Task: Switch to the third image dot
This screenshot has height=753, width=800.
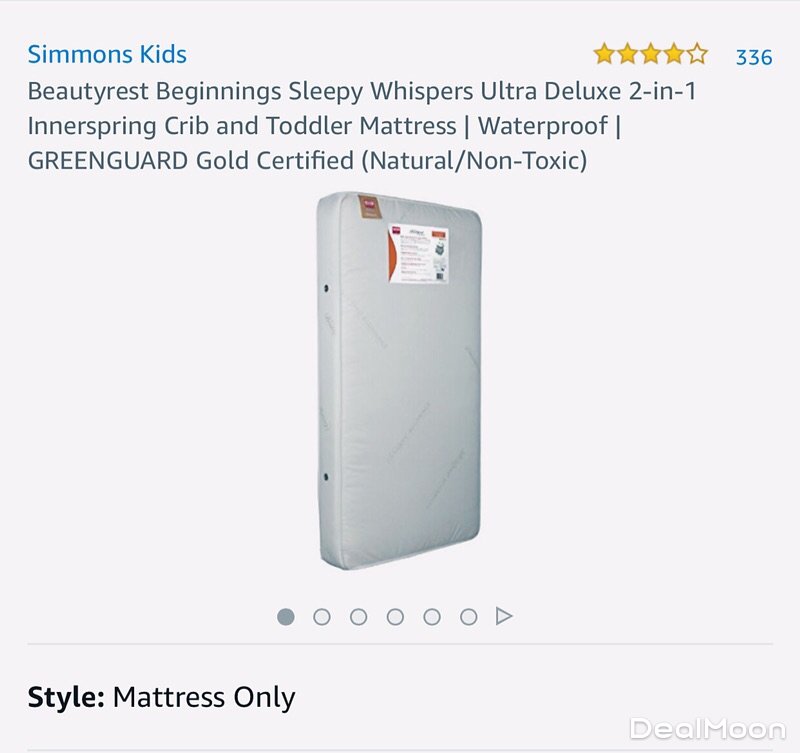Action: point(359,617)
